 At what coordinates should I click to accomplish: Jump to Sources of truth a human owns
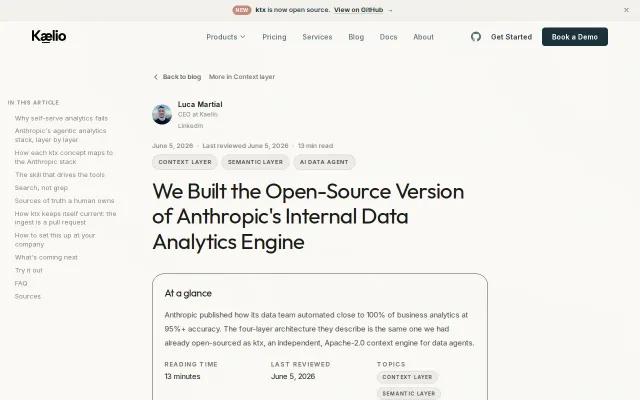click(64, 201)
